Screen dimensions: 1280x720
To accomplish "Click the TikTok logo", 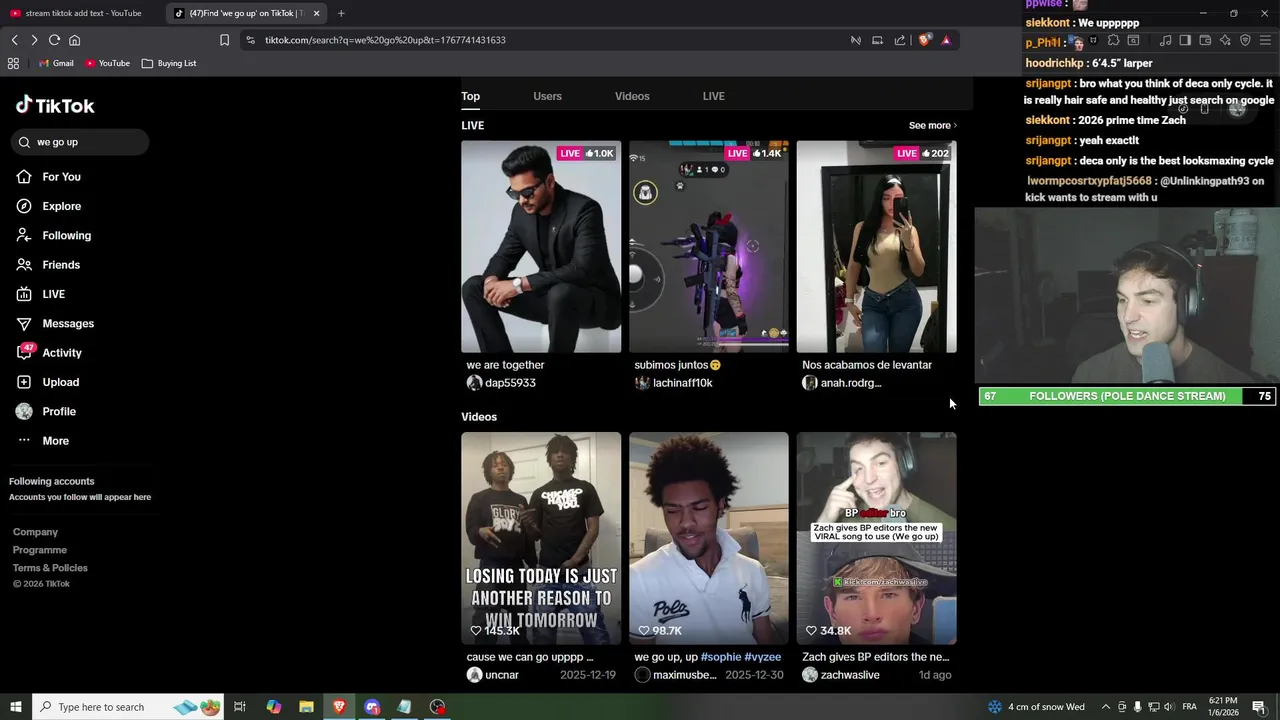I will point(55,105).
